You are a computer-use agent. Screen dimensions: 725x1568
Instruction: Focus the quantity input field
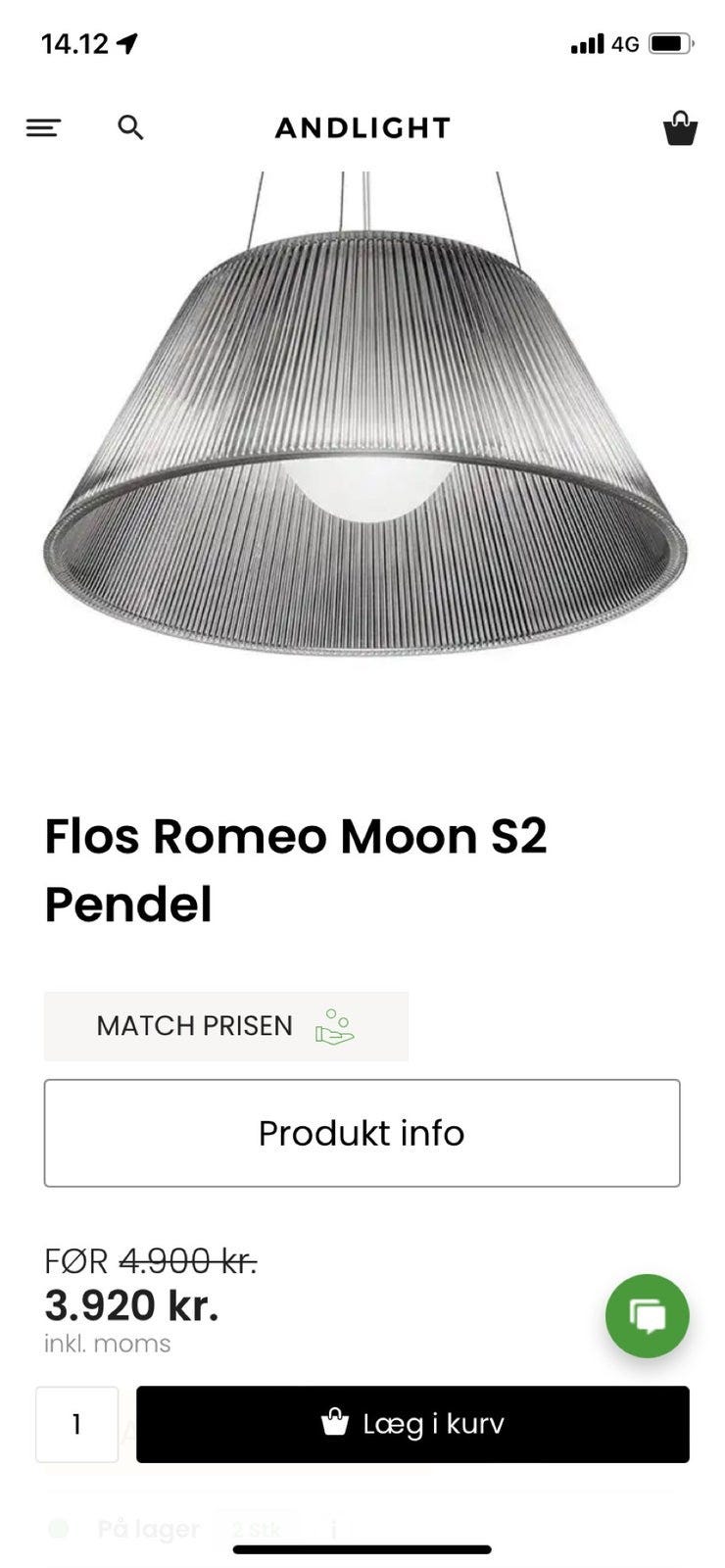pos(76,1424)
